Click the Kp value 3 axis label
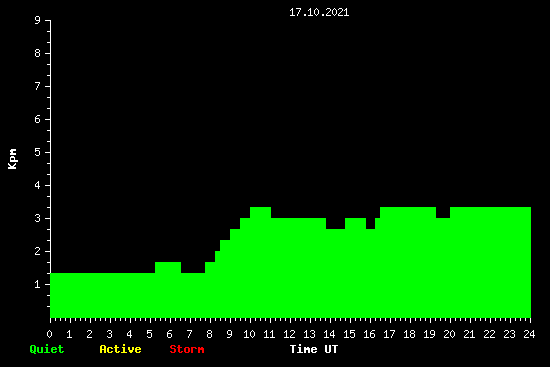550x367 pixels. tap(38, 218)
